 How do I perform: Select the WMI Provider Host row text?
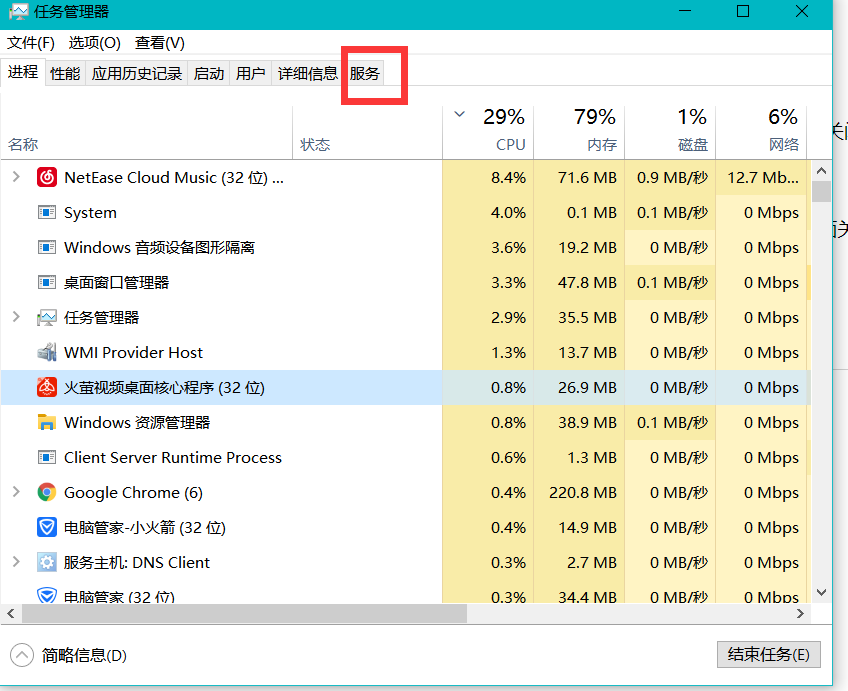point(133,353)
